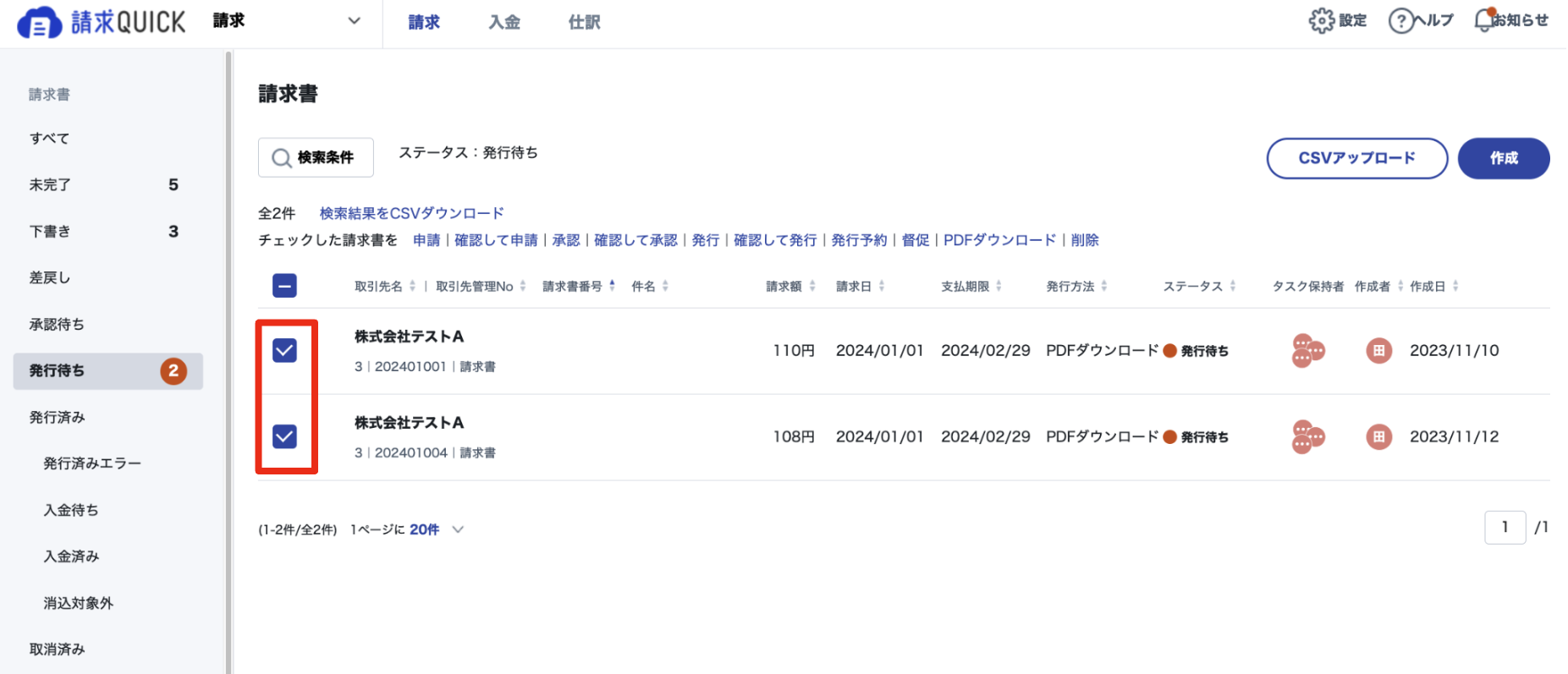Image resolution: width=1568 pixels, height=674 pixels.
Task: Click the PDFダウンロード bulk action link
Action: (x=999, y=240)
